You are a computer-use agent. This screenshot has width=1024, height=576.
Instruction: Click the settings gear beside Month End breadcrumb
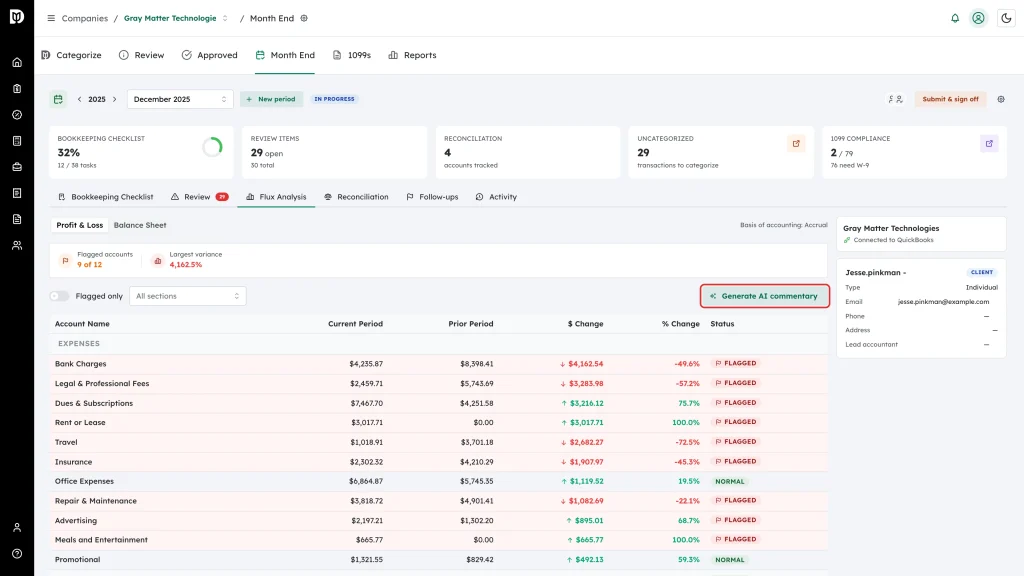tap(304, 18)
